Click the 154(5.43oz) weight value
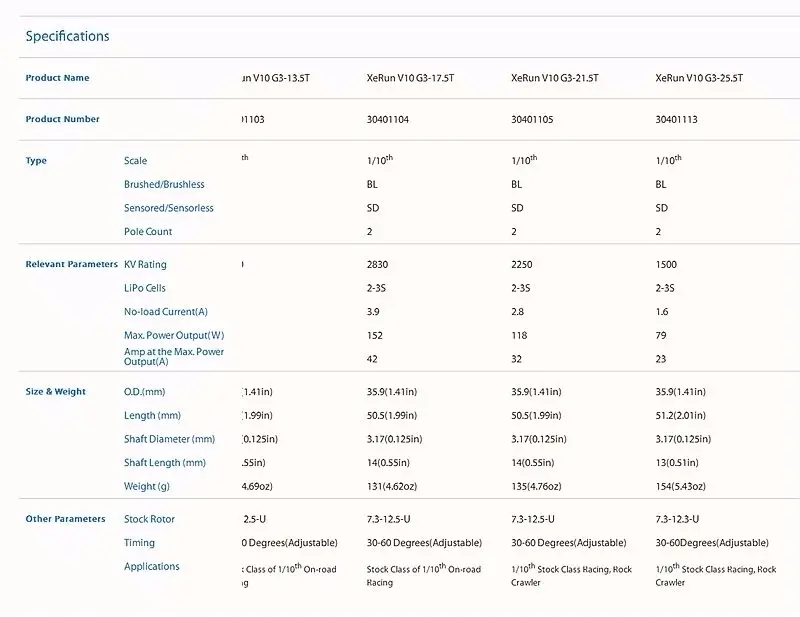 click(681, 486)
